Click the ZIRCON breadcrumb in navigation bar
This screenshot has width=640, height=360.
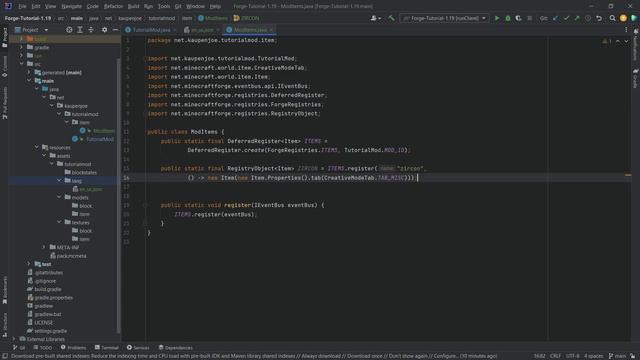247,18
